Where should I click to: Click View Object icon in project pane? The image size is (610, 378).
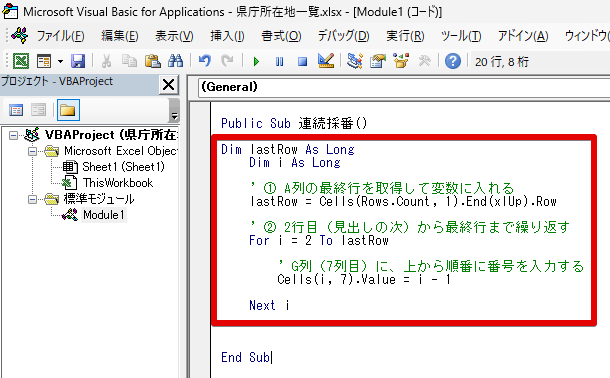(39, 110)
